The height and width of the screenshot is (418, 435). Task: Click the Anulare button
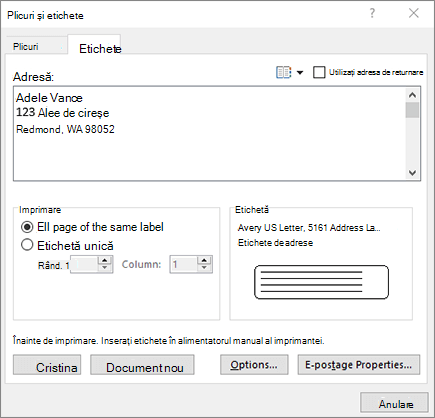point(394,402)
